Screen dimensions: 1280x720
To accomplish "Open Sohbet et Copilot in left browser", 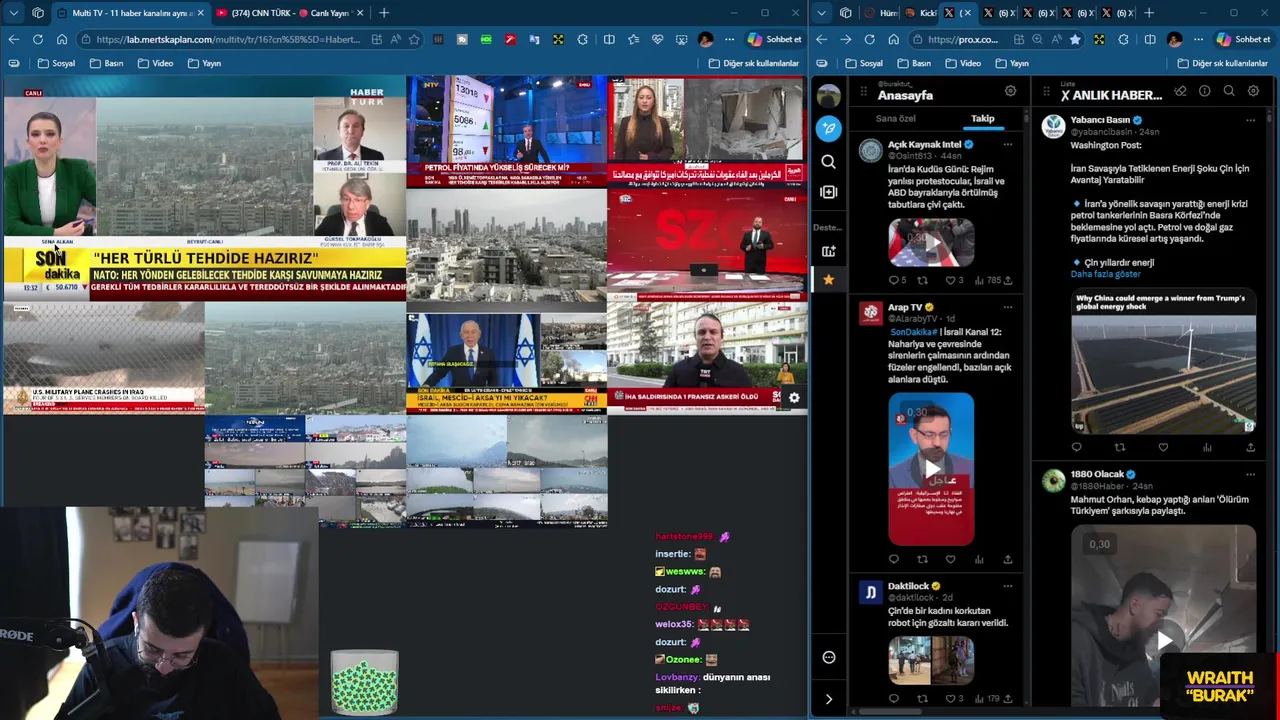I will (775, 39).
